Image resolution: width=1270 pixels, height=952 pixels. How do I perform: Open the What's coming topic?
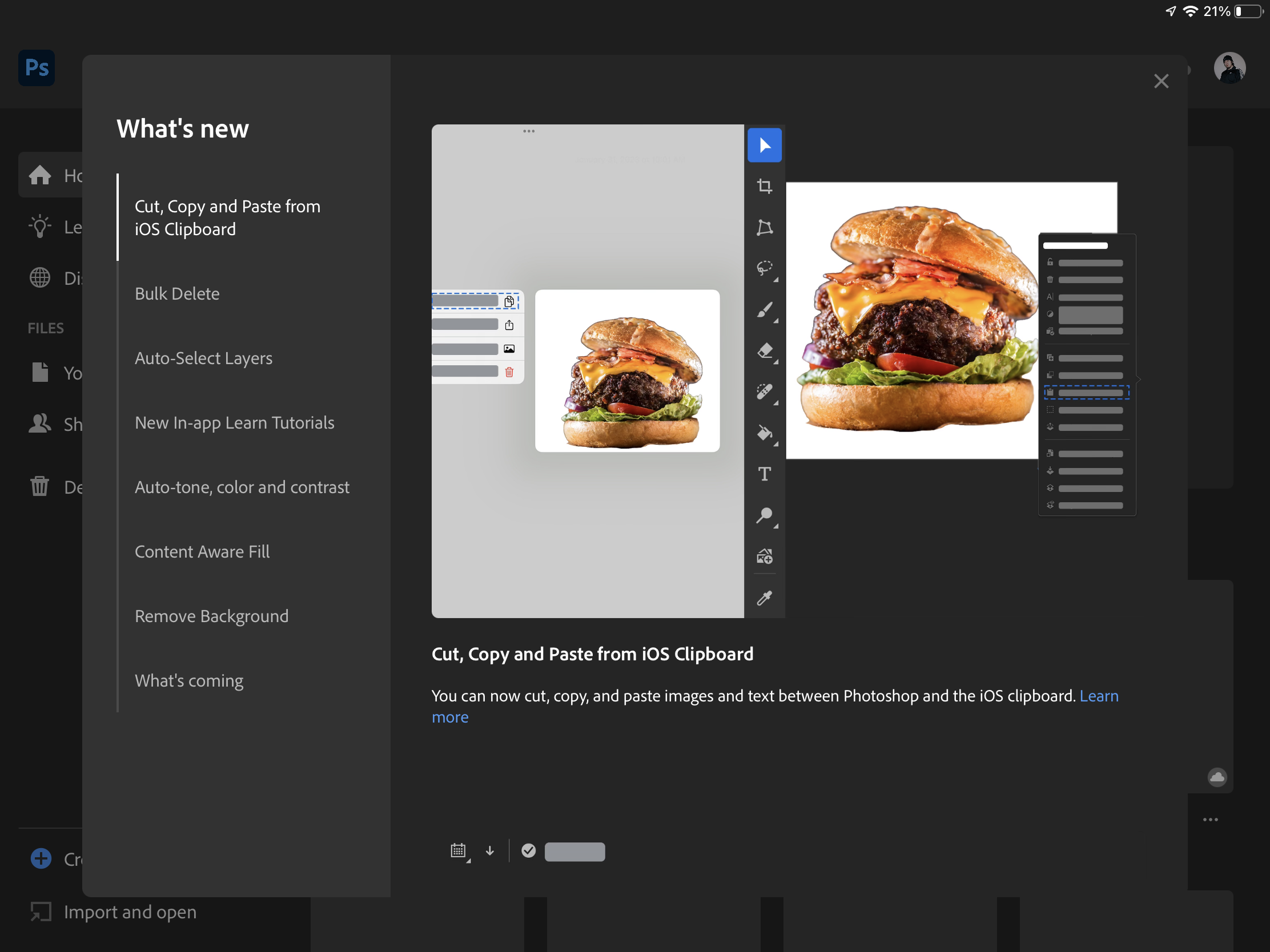tap(189, 680)
